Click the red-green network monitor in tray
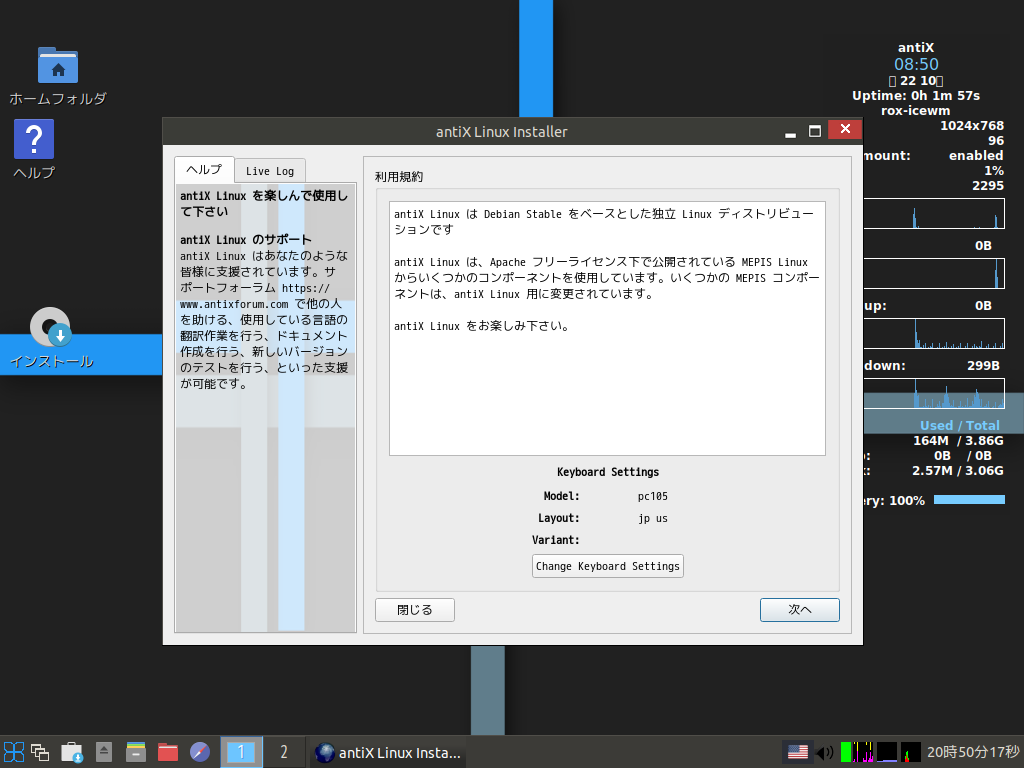The image size is (1024, 768). (x=911, y=752)
